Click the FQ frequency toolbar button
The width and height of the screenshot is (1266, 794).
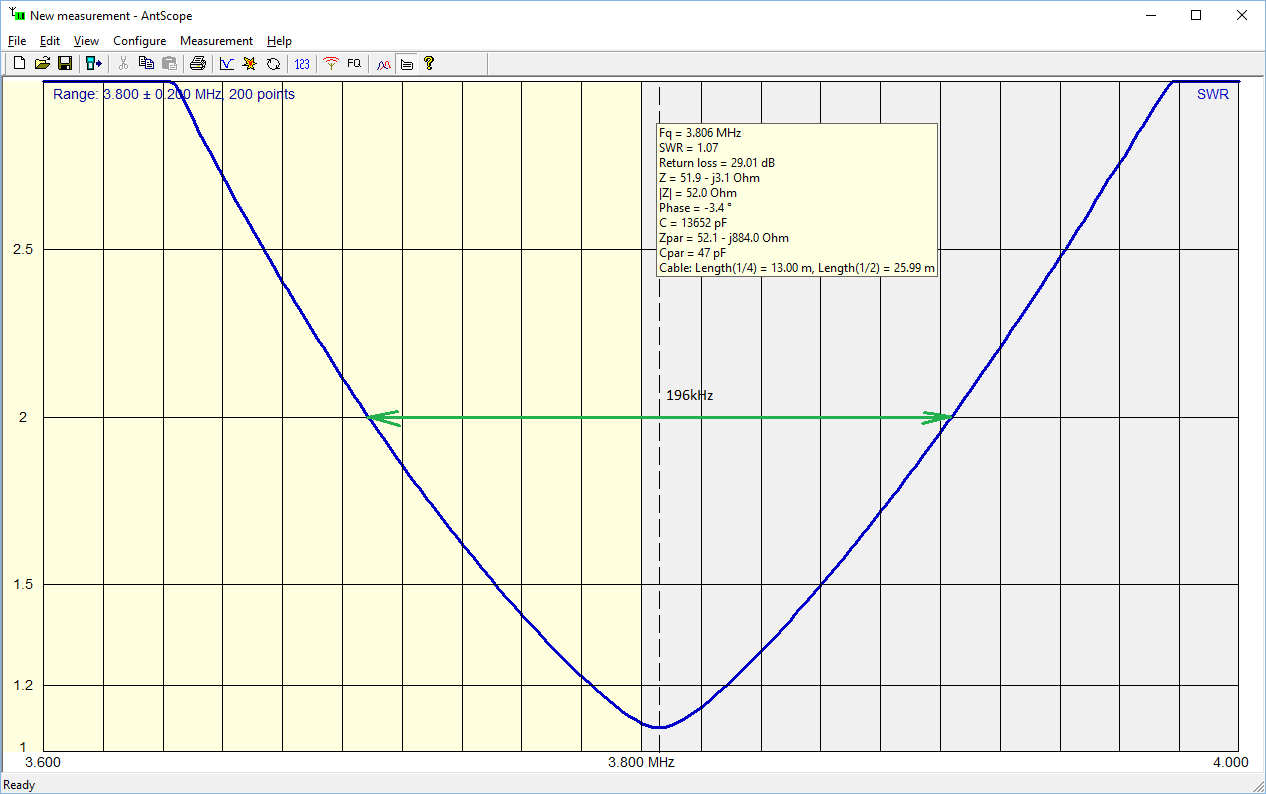tap(354, 64)
